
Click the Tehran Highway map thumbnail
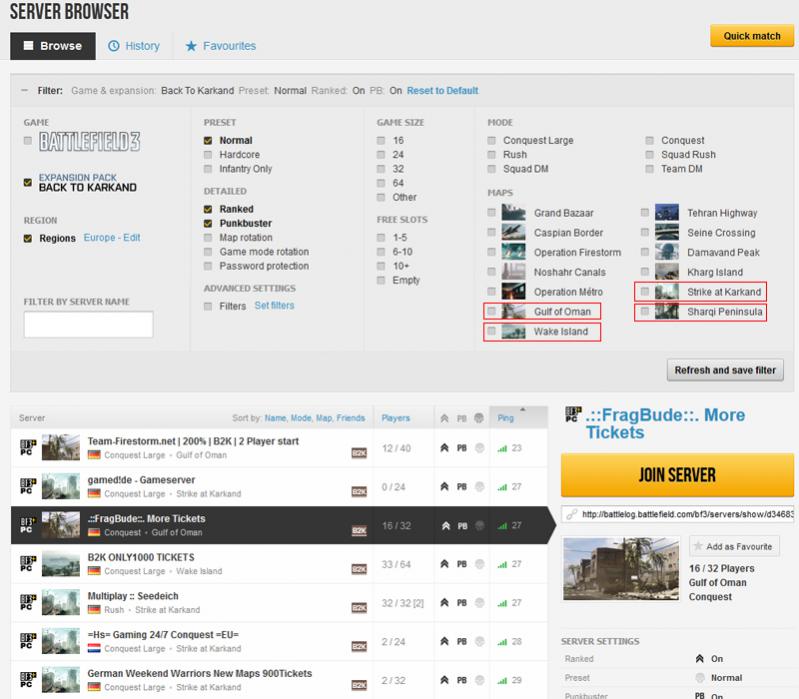667,212
